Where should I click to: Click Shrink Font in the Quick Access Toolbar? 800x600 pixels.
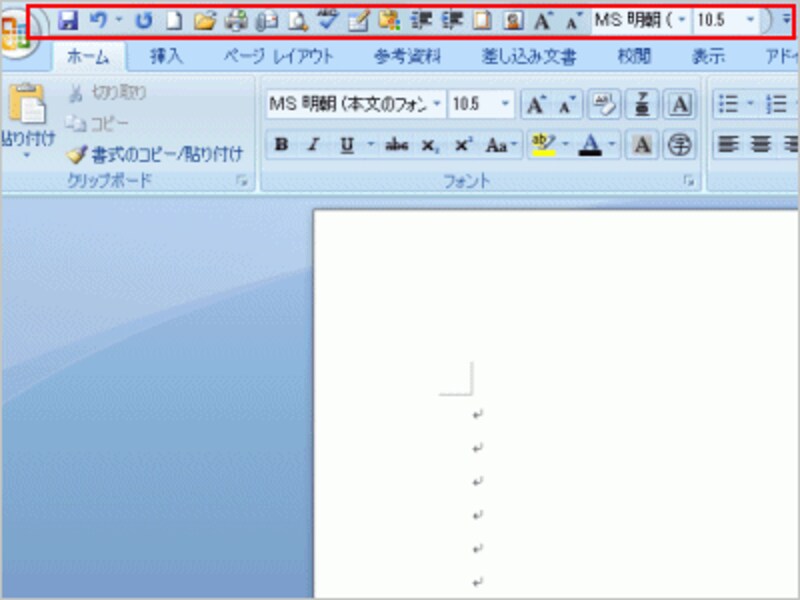click(x=574, y=21)
